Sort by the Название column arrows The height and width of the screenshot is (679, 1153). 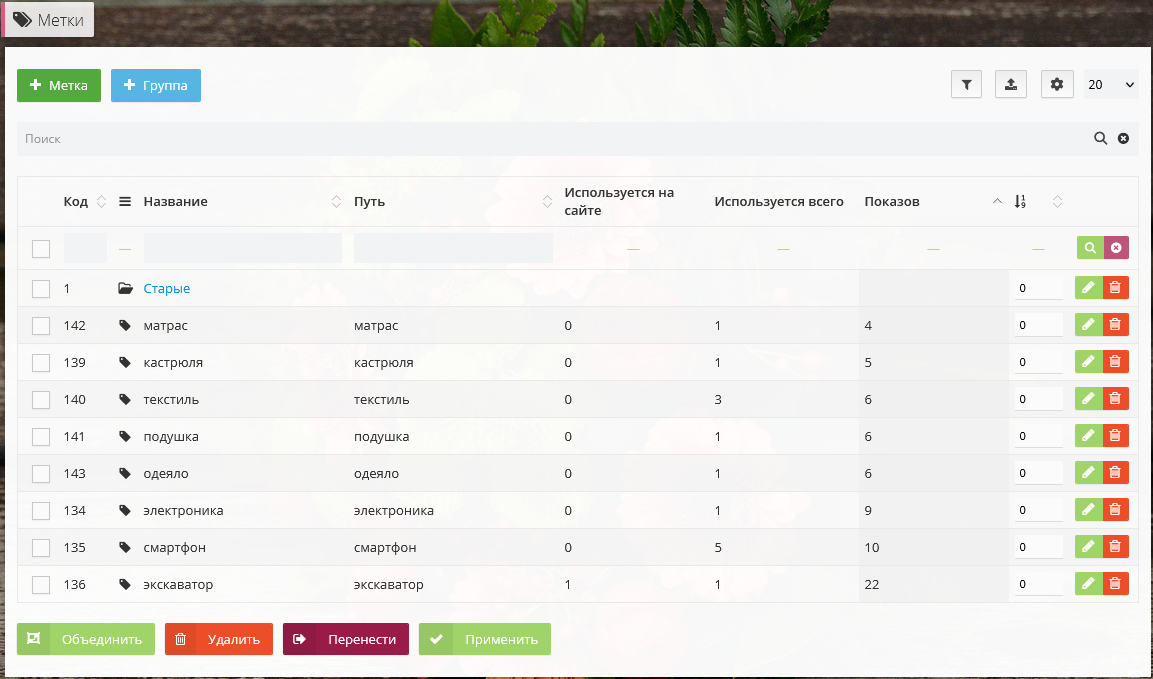[336, 202]
